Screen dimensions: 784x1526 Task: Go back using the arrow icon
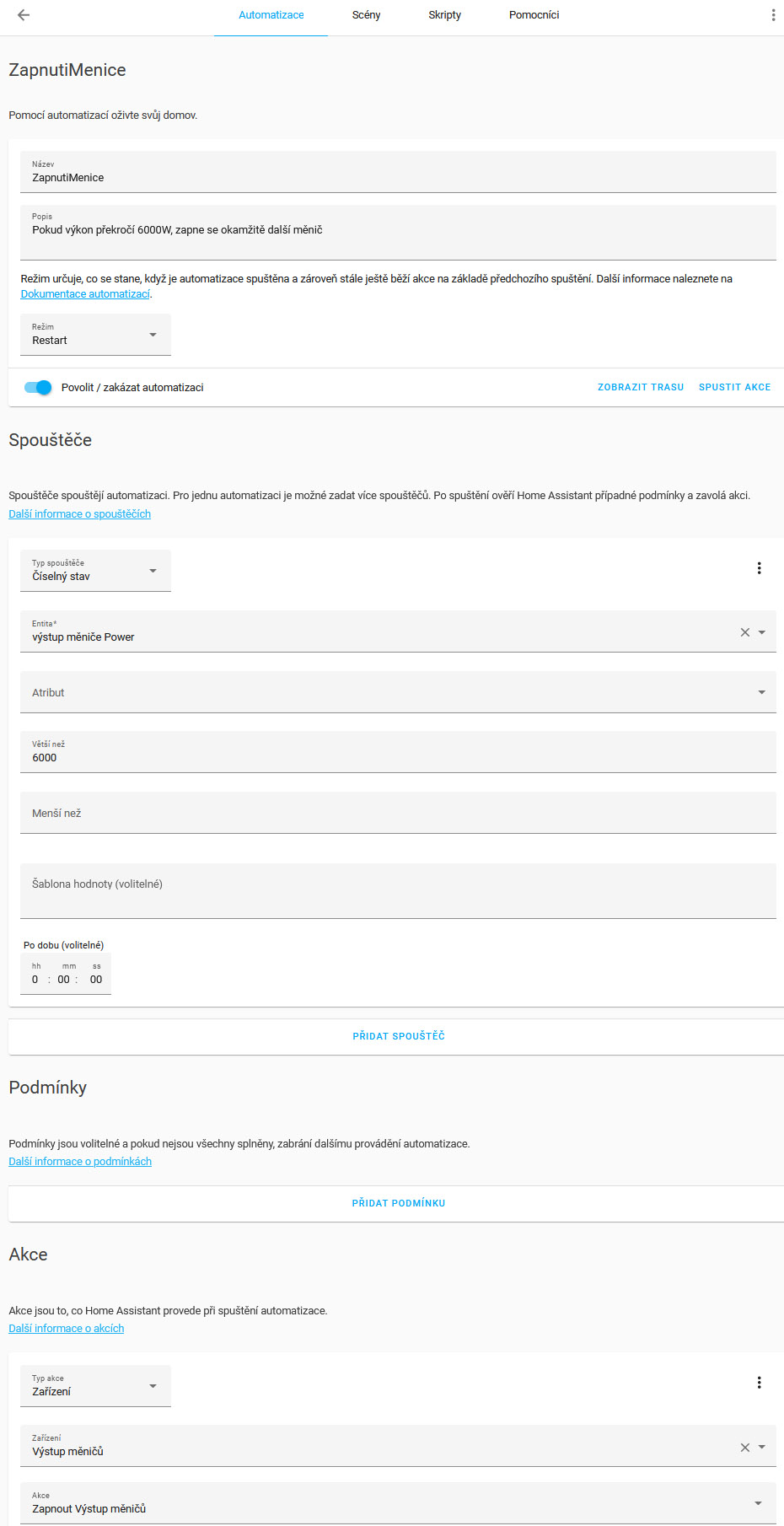(x=24, y=15)
